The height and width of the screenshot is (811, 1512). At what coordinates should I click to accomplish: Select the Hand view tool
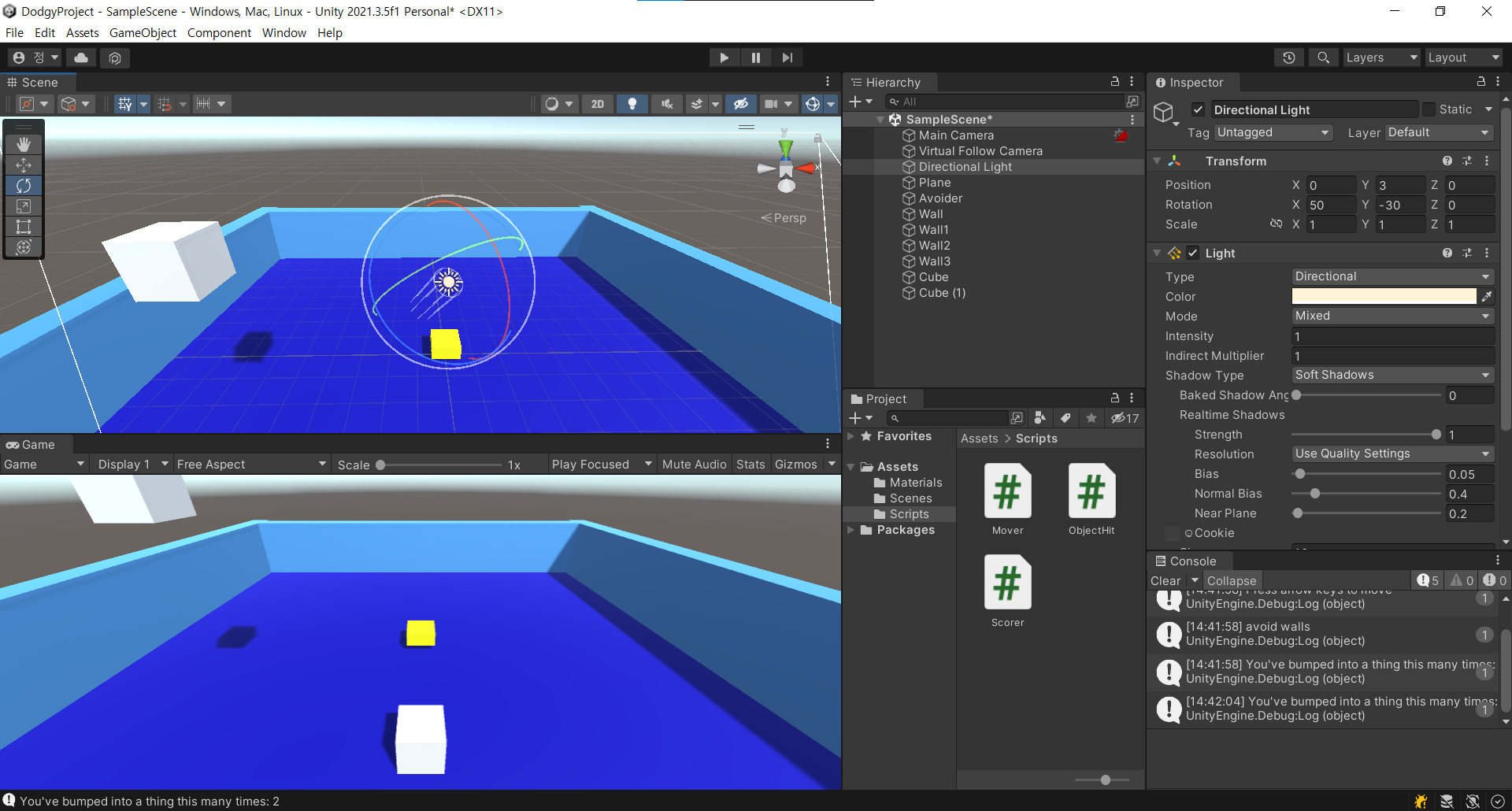click(x=24, y=144)
